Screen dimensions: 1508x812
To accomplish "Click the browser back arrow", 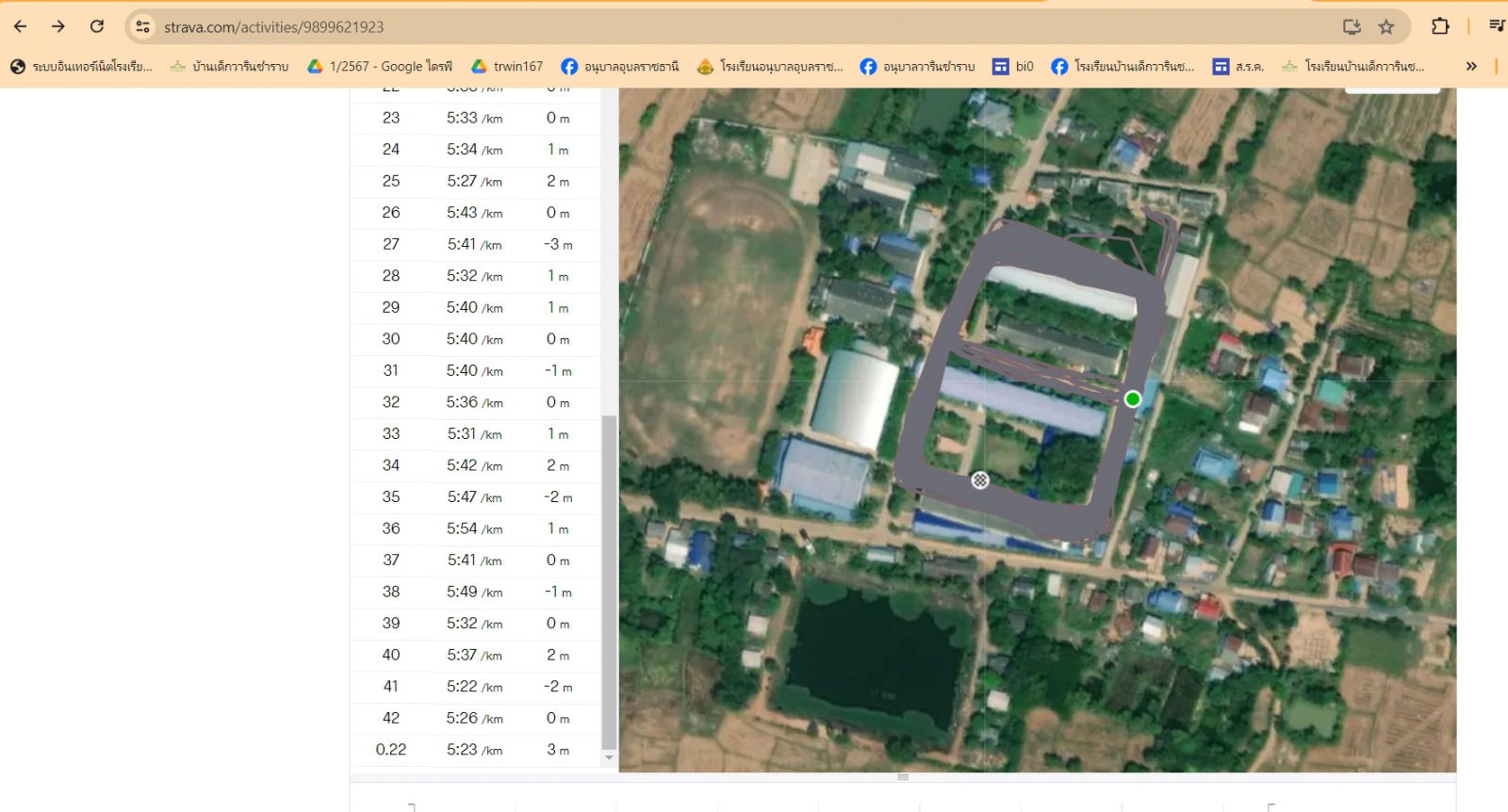I will (x=20, y=26).
